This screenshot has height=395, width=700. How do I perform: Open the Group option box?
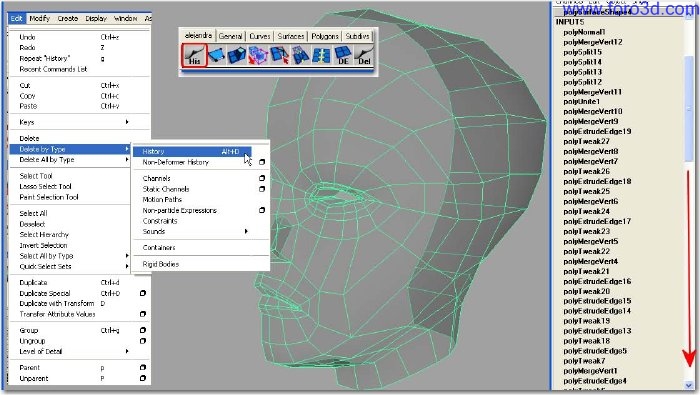[143, 330]
